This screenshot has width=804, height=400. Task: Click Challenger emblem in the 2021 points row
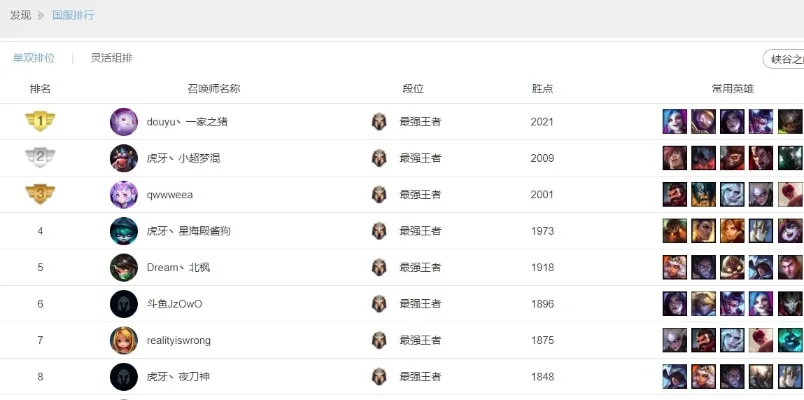pyautogui.click(x=379, y=122)
